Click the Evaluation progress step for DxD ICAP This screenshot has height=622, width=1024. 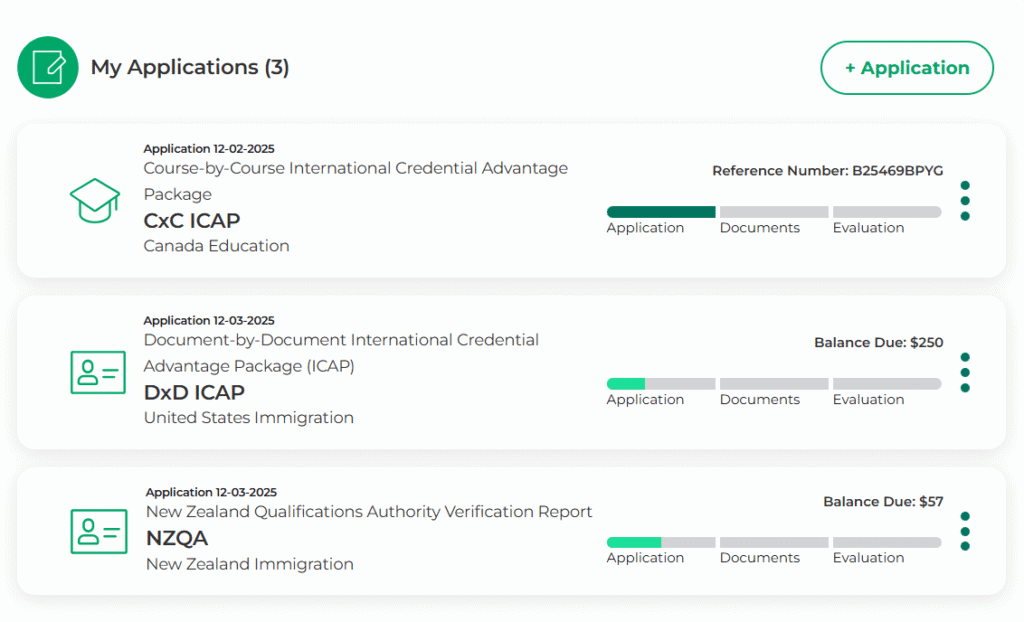[886, 384]
